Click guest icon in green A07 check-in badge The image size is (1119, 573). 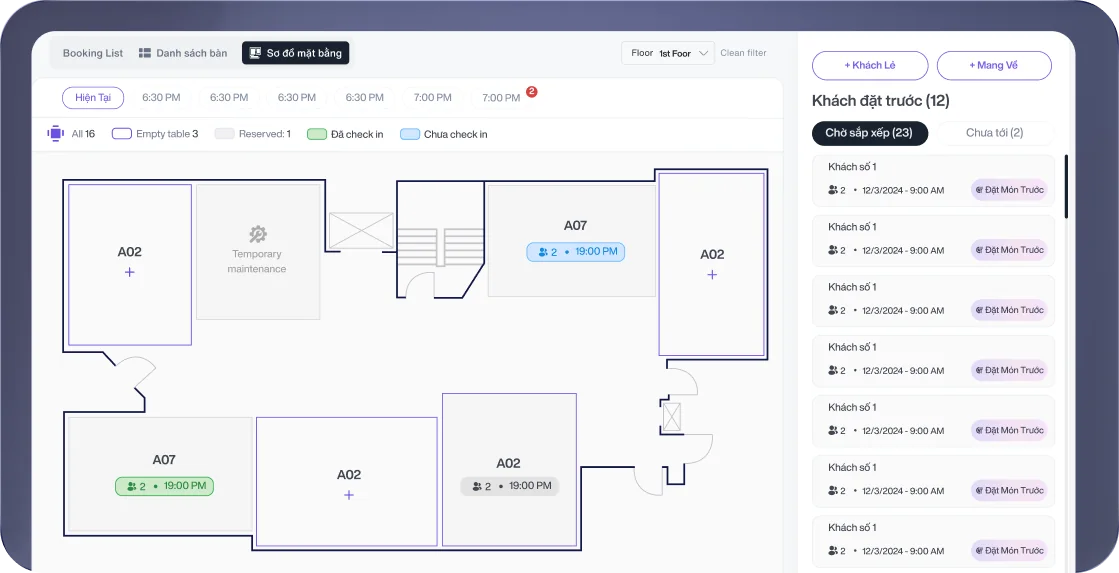coord(130,487)
